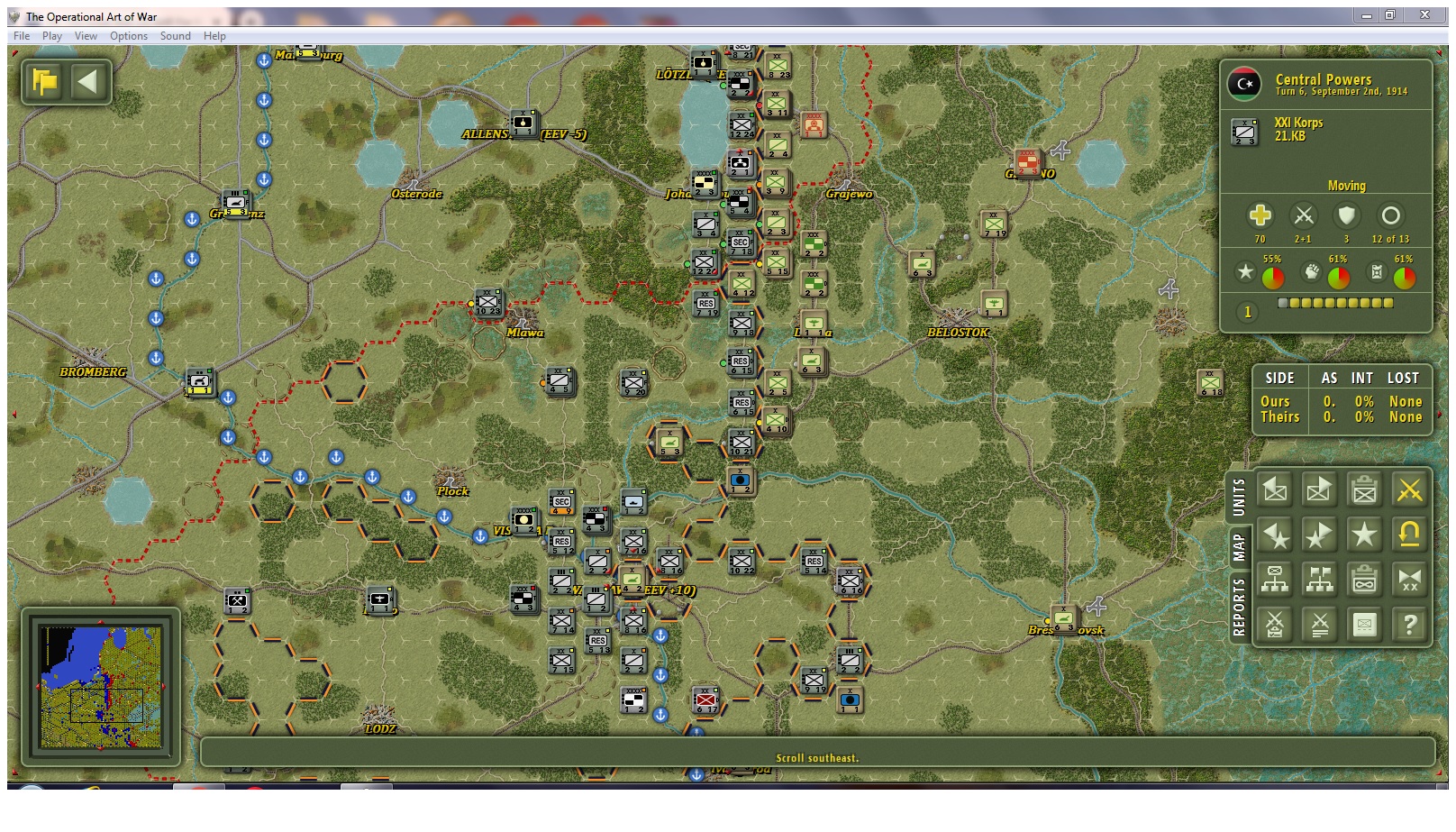Select the previous unit button in Units panel
1456x832 pixels.
[x=1274, y=489]
